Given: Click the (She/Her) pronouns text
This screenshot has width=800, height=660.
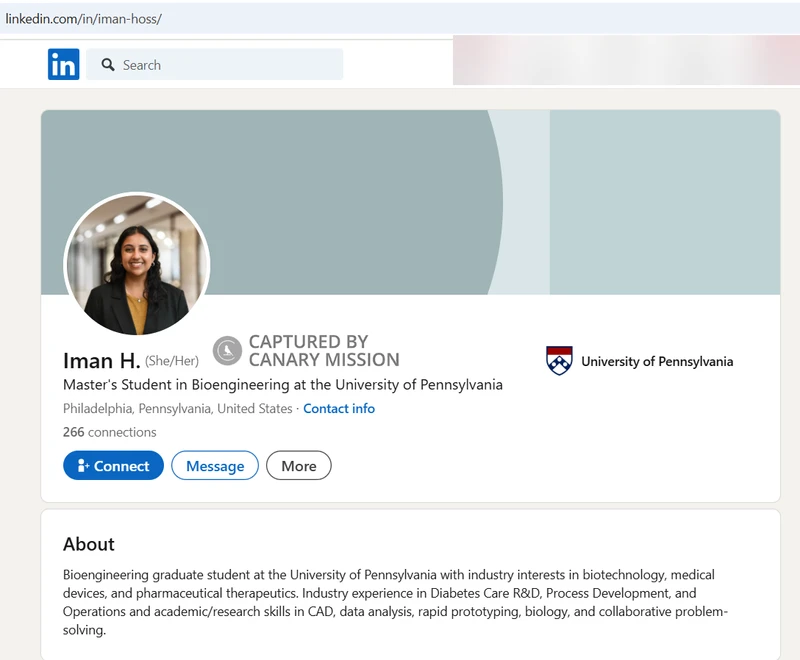Looking at the screenshot, I should pos(172,361).
